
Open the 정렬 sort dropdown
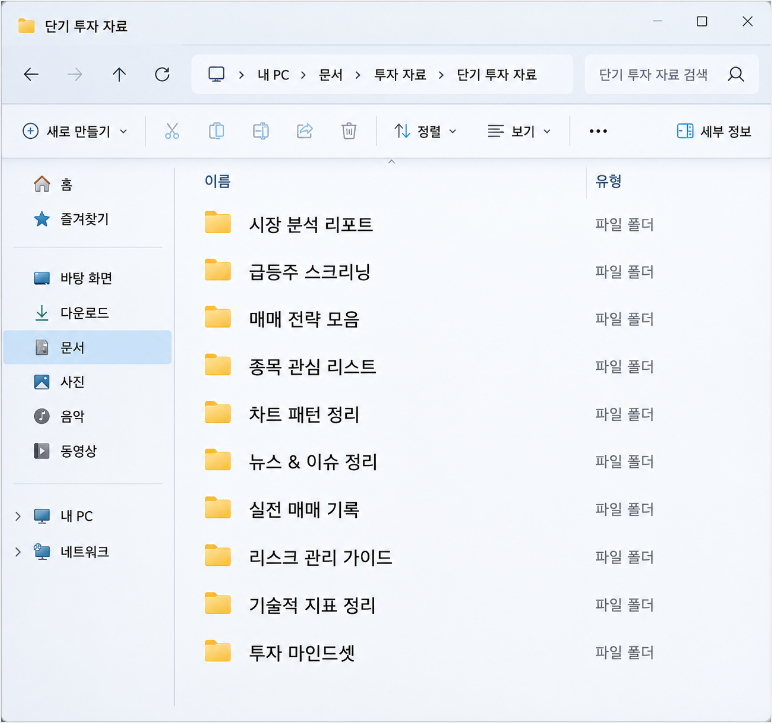click(x=425, y=131)
